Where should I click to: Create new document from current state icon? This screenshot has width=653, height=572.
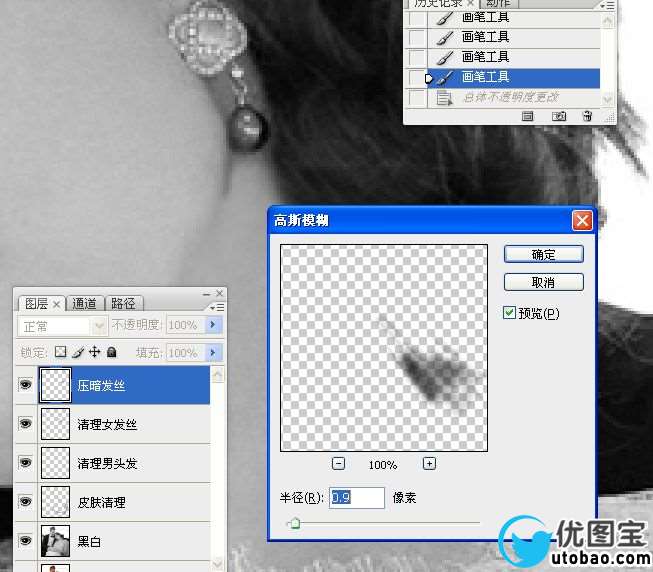click(x=527, y=116)
